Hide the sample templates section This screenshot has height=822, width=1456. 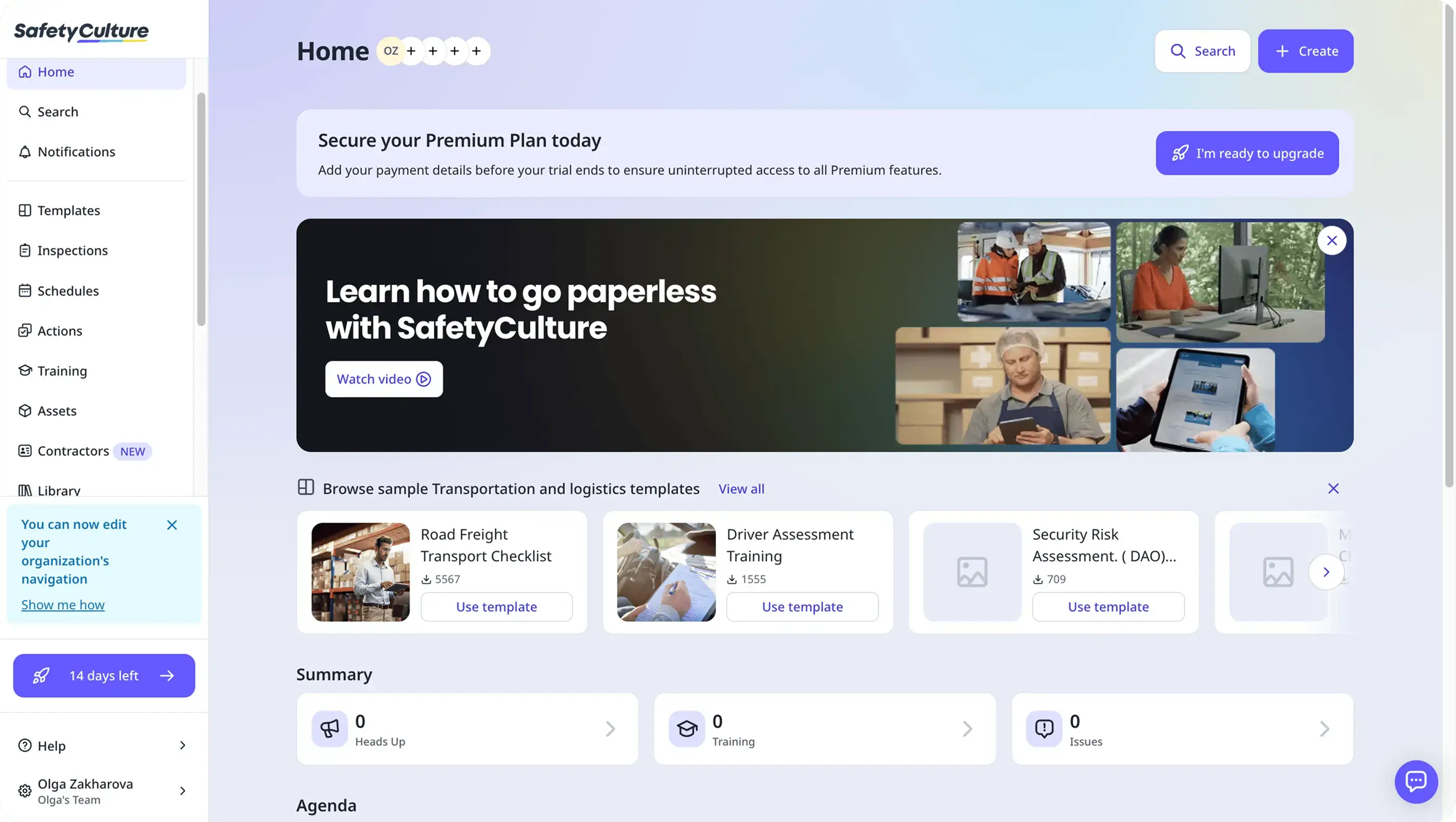coord(1333,489)
